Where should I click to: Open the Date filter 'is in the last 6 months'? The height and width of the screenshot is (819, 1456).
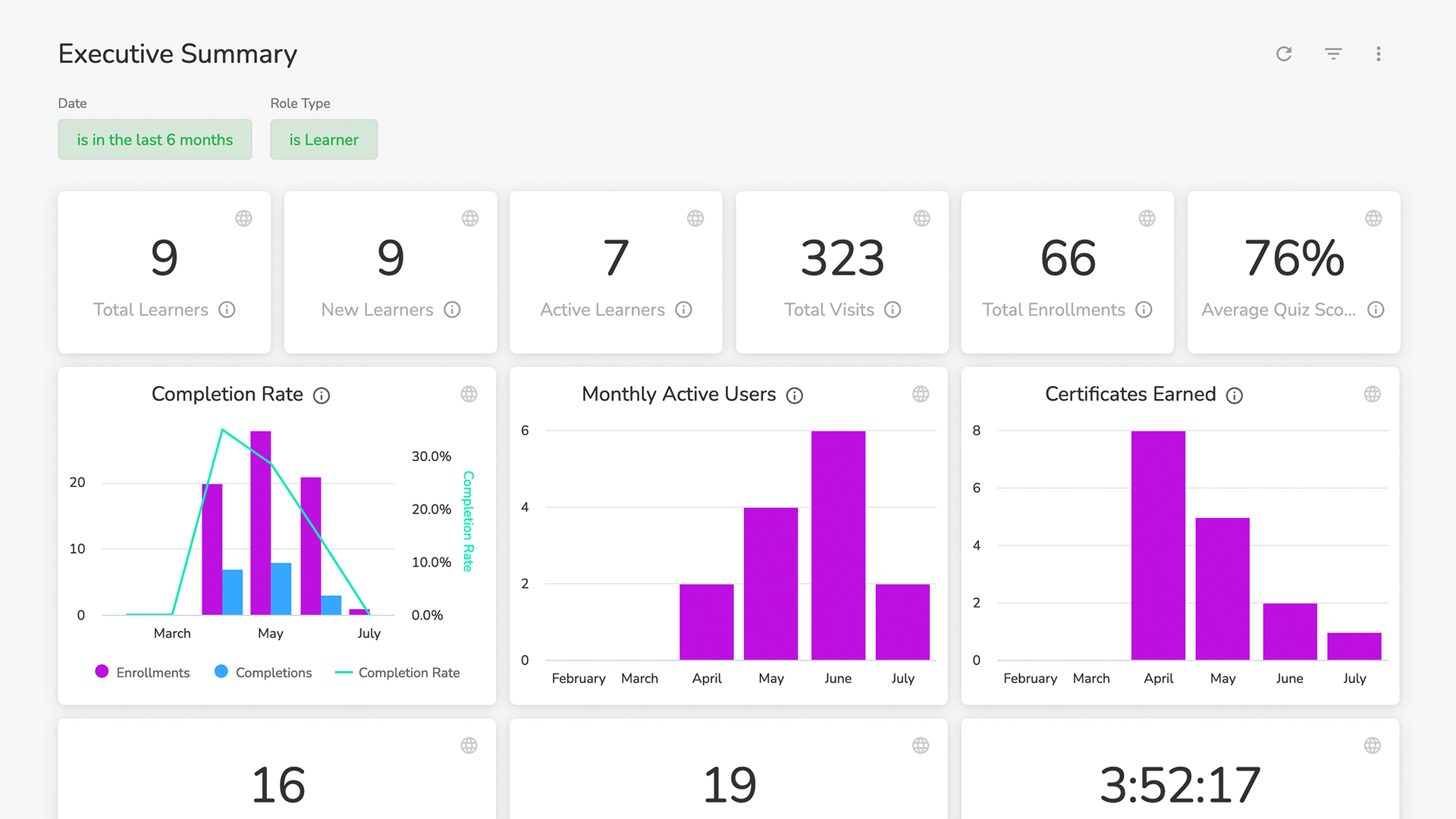pos(155,140)
